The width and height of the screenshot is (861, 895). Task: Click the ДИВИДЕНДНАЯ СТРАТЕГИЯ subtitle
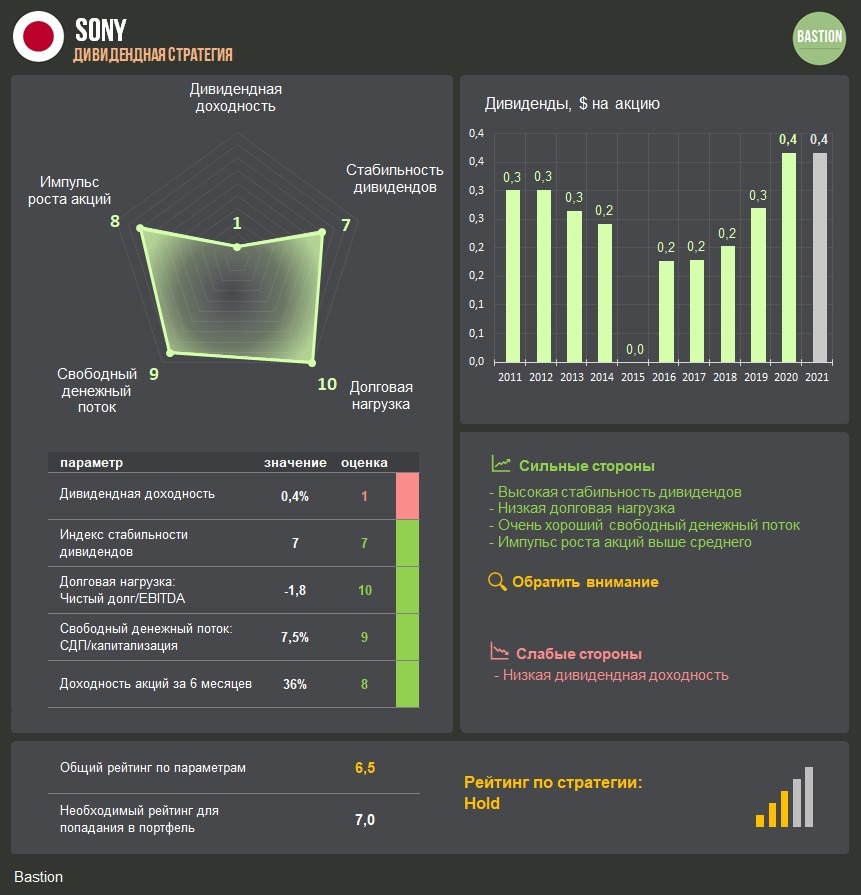point(153,55)
